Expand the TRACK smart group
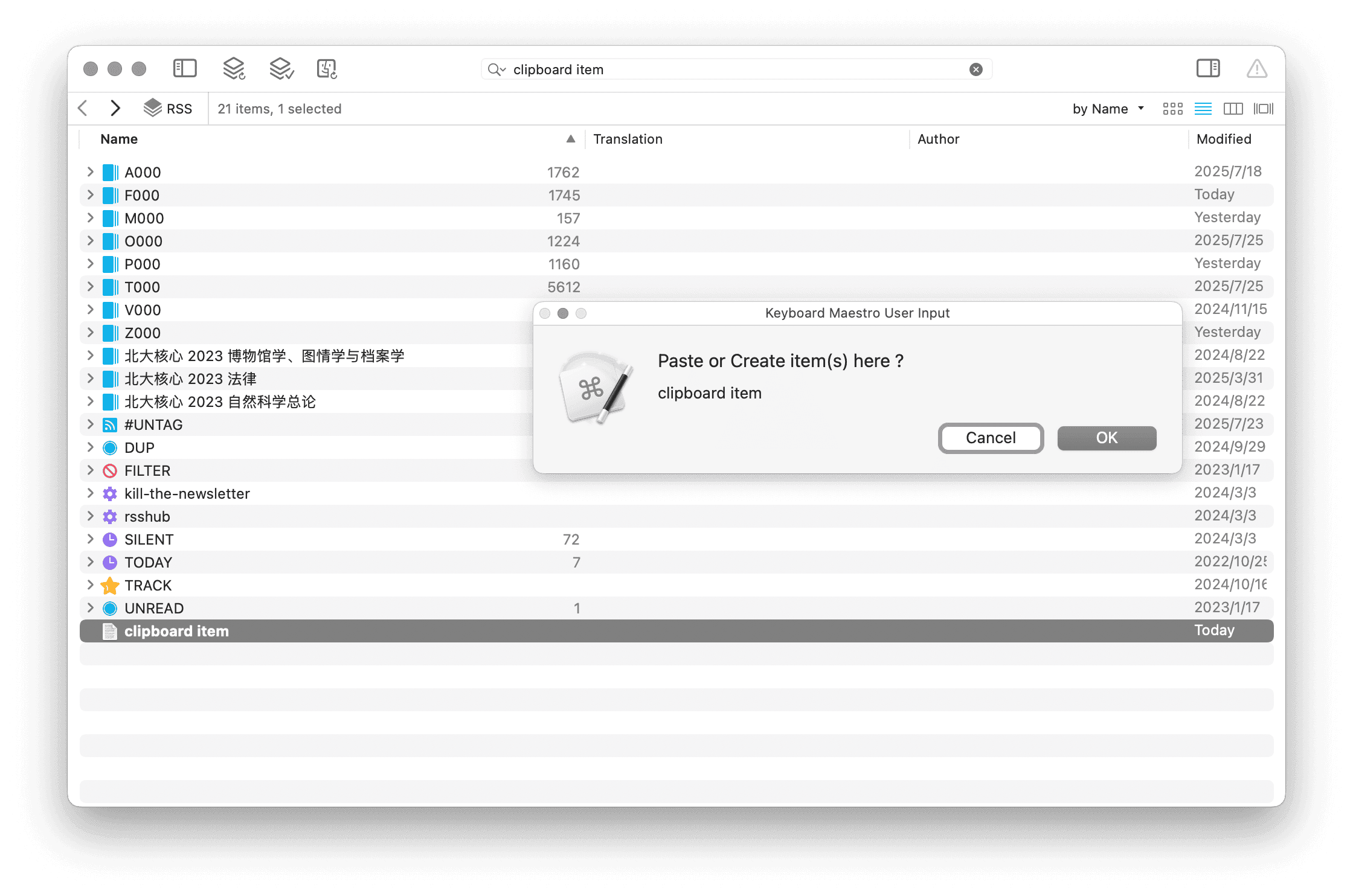The width and height of the screenshot is (1353, 896). 90,585
